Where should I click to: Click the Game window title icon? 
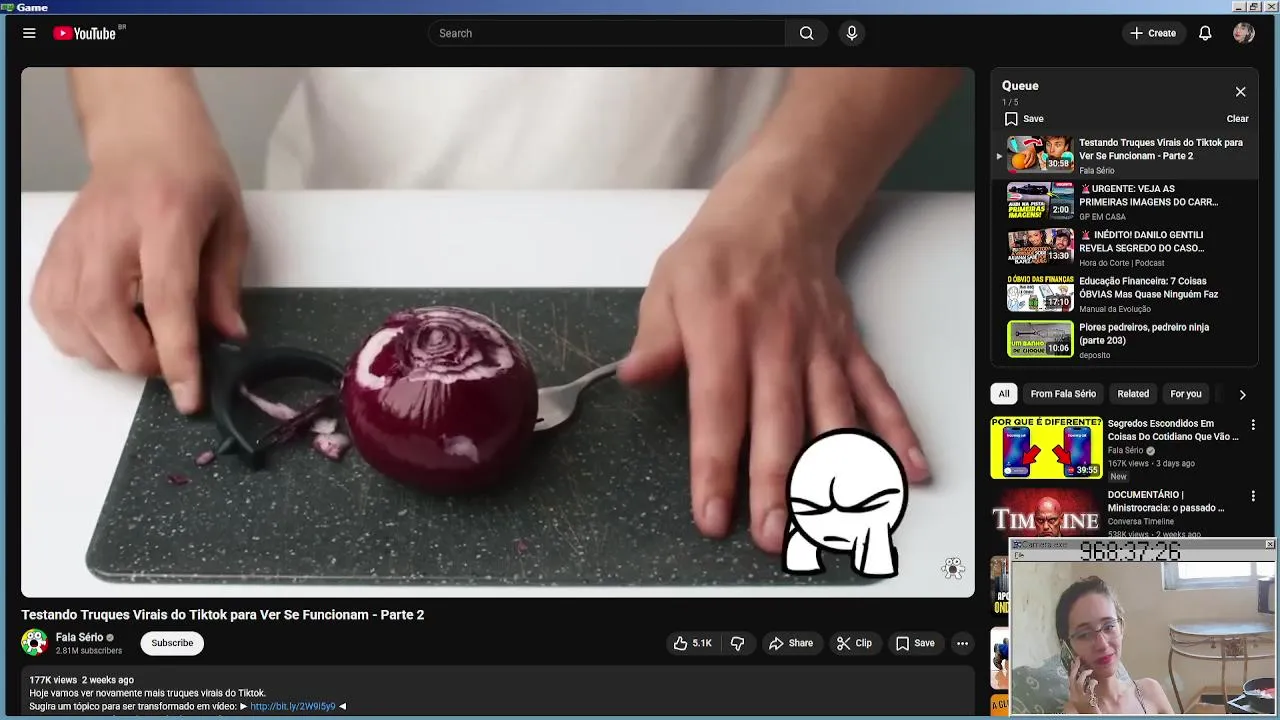(x=7, y=7)
